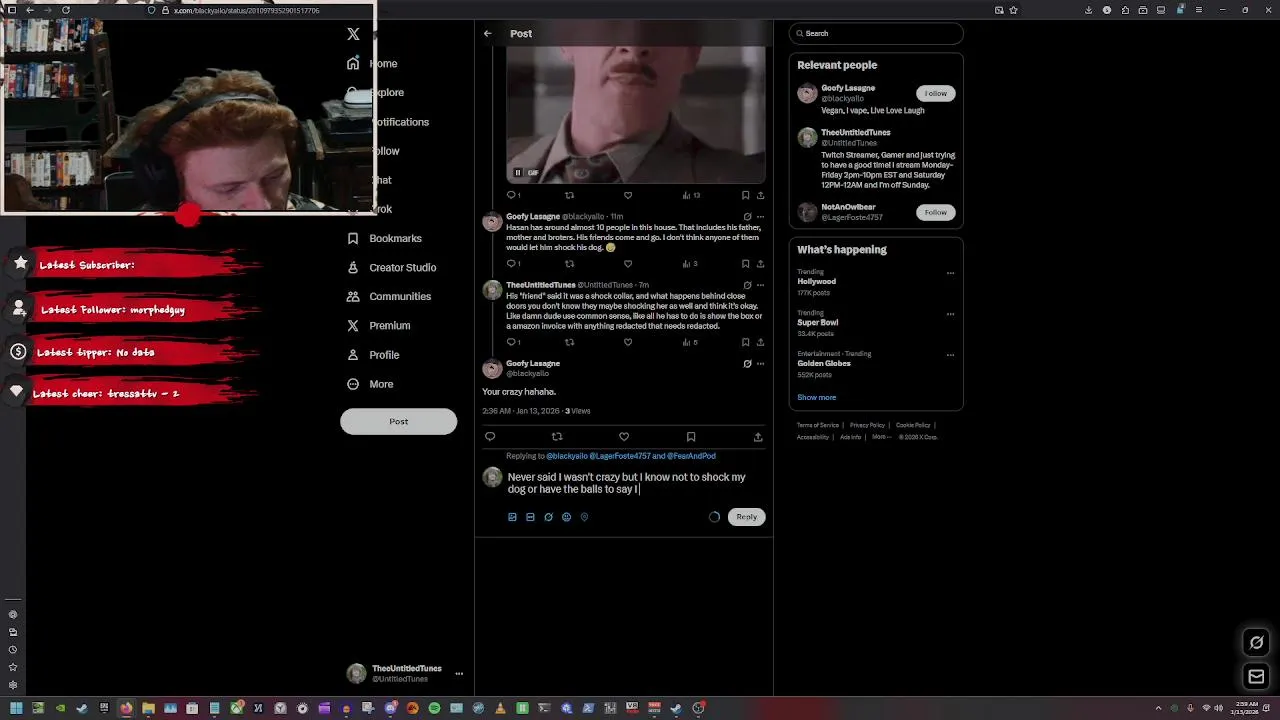This screenshot has height=720, width=1280.
Task: Go back using the Post header arrow
Action: point(487,33)
